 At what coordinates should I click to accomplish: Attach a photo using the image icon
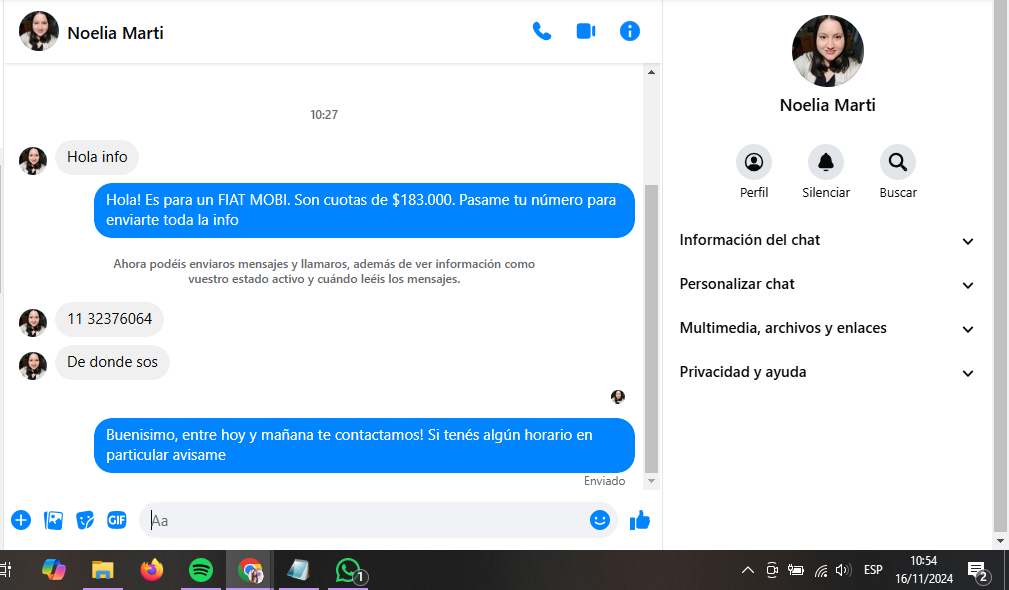53,520
